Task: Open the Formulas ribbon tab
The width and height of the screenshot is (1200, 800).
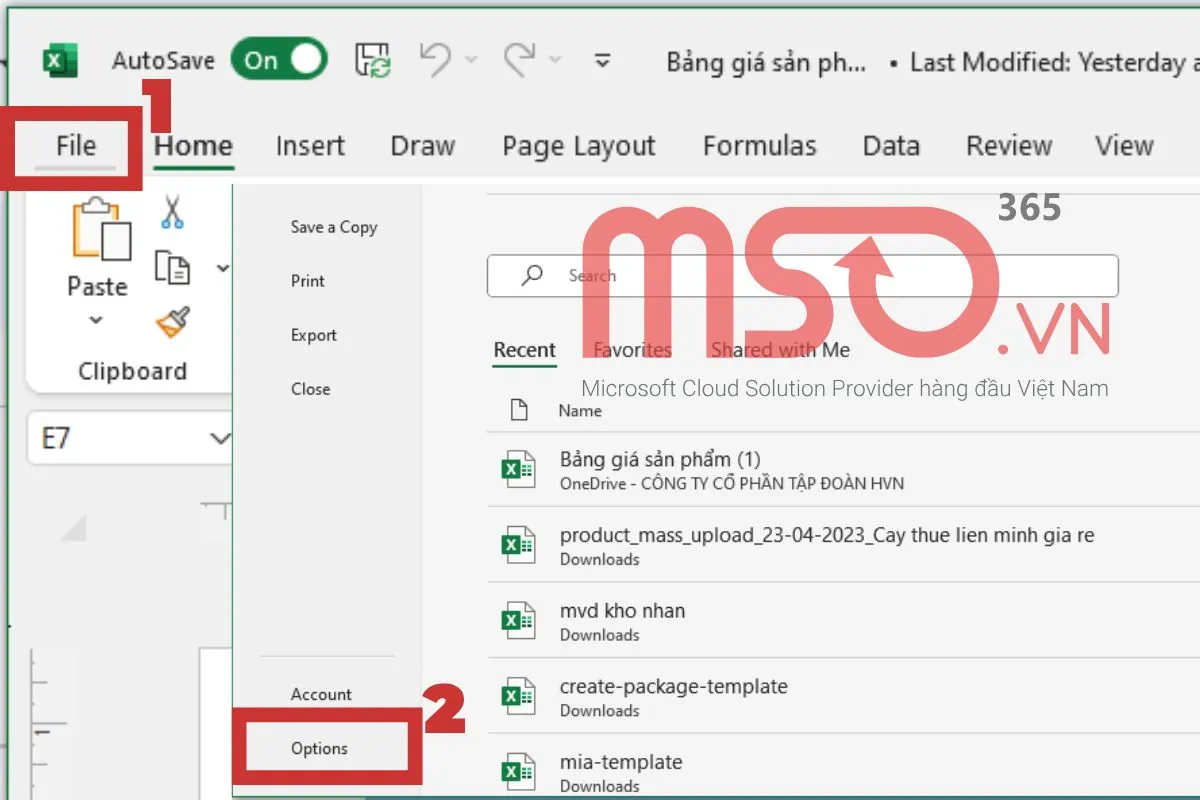Action: tap(759, 146)
